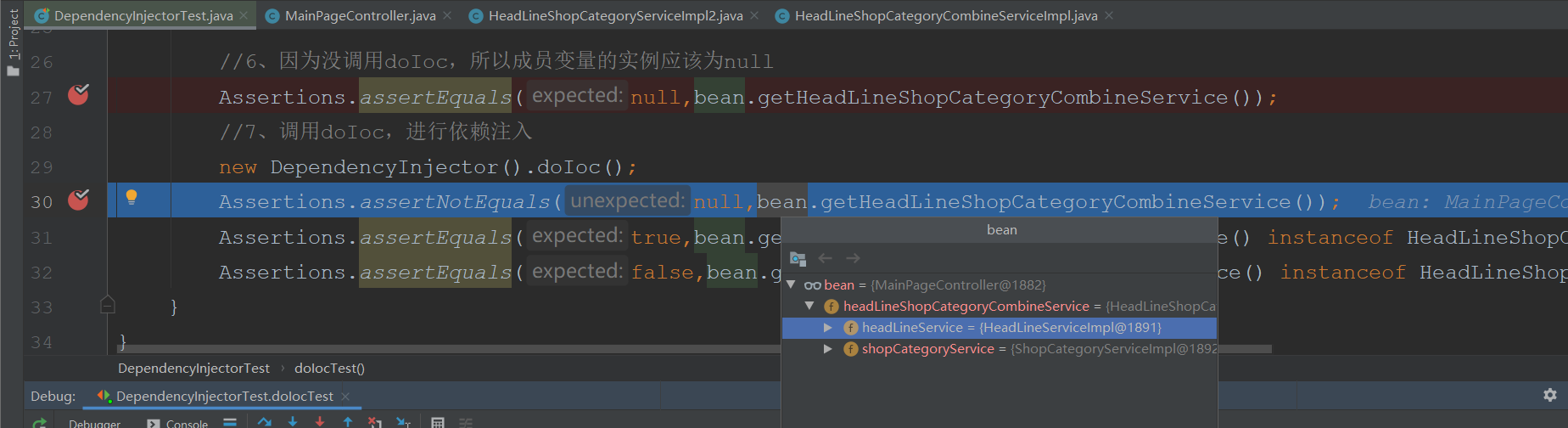
Task: Click field icon of headLineShopCategoryCombineService
Action: click(x=832, y=306)
